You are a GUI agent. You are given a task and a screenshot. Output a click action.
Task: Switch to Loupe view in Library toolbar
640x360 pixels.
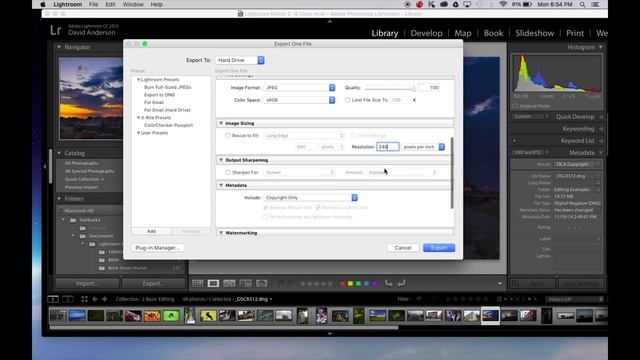pyautogui.click(x=213, y=283)
